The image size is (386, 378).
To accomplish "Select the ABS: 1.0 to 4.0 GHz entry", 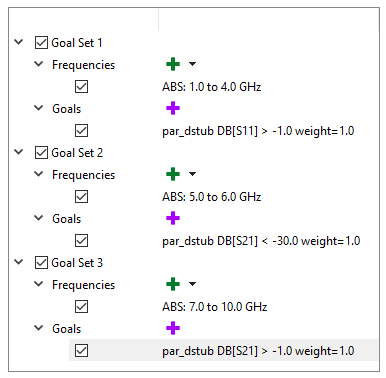I will click(x=212, y=87).
